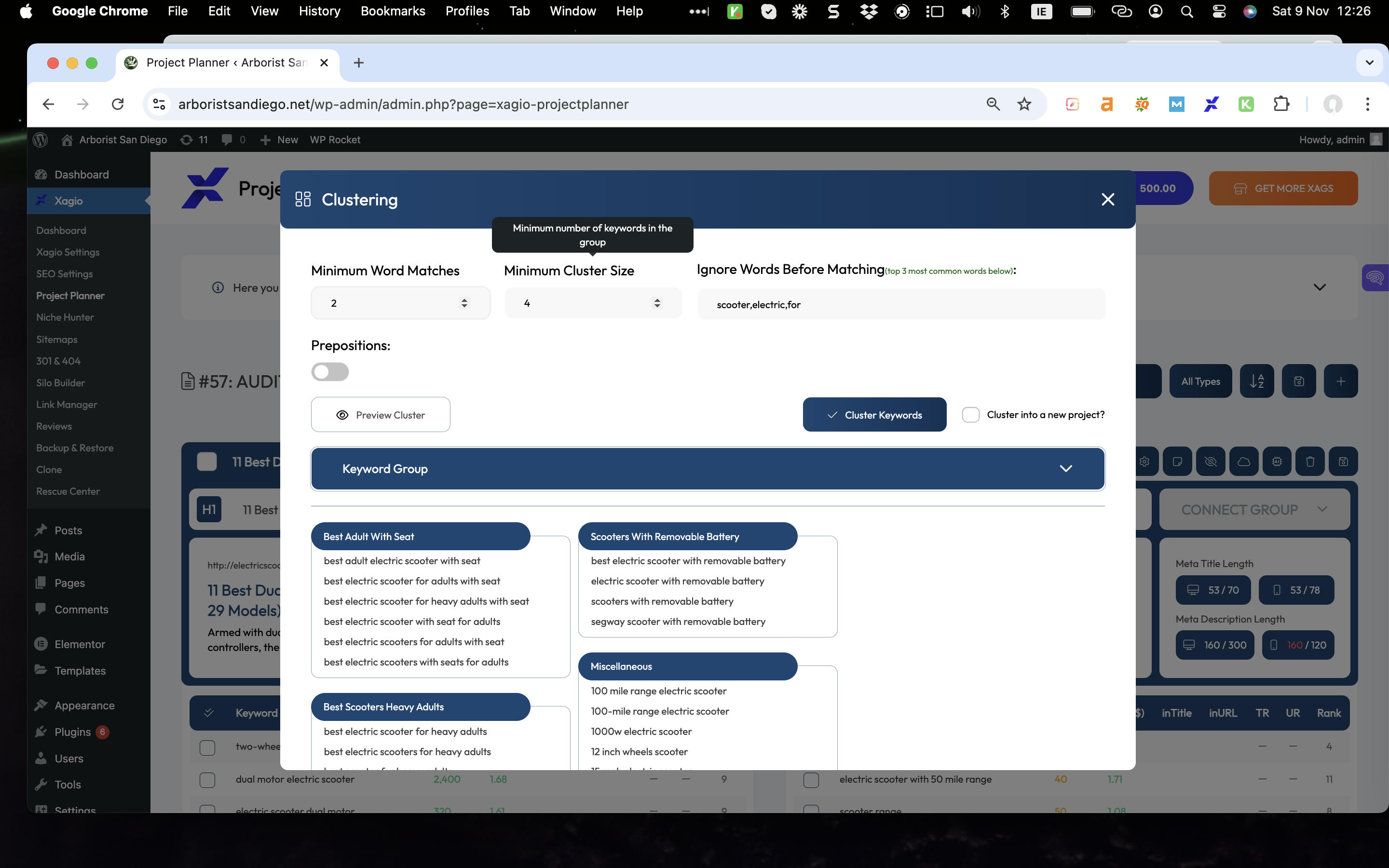Tick checkbox for 'two-whee' keyword row
Image resolution: width=1389 pixels, height=868 pixels.
click(207, 747)
